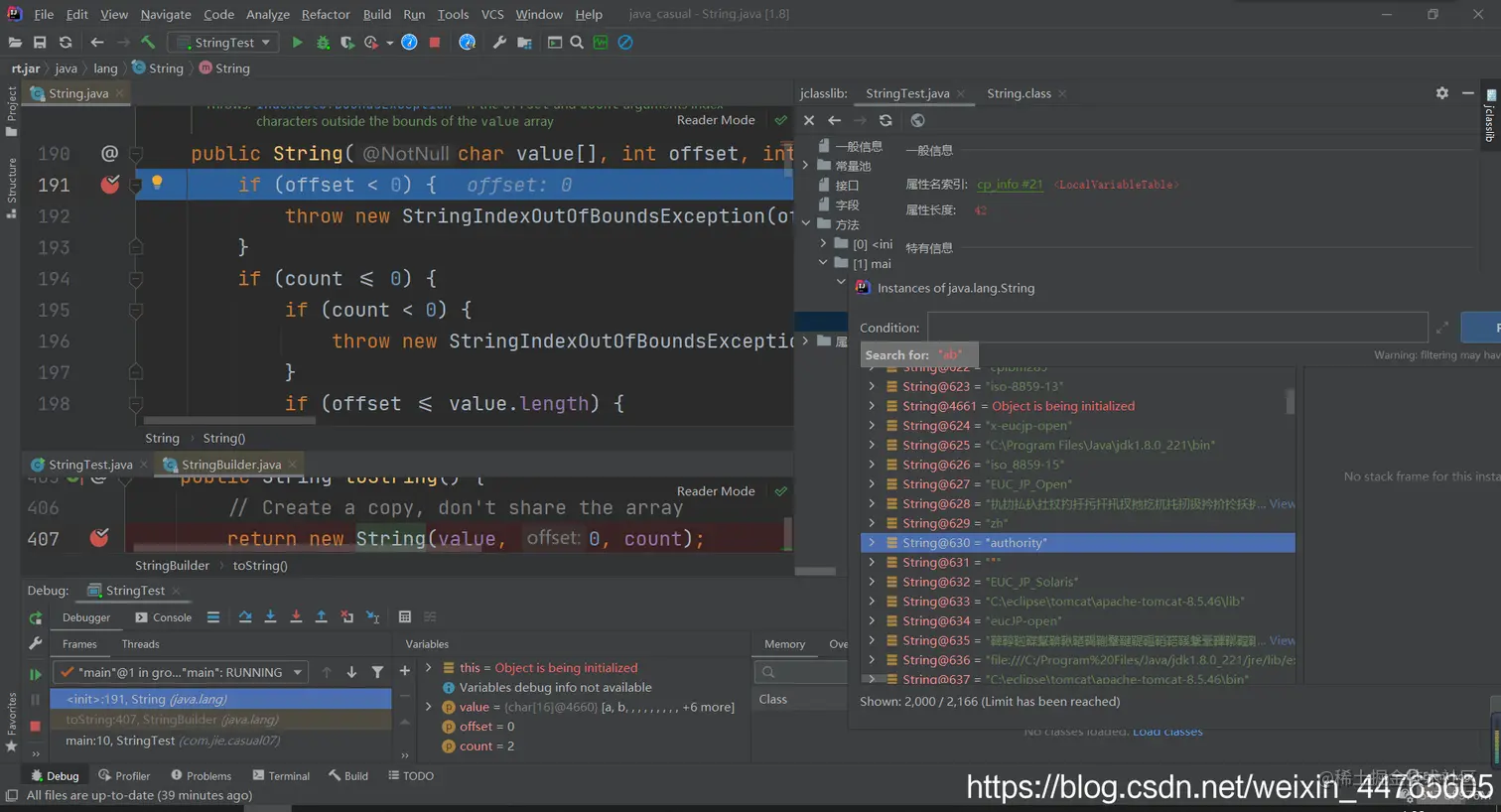This screenshot has height=812, width=1501.
Task: Click the red Force Step Into icon
Action: click(x=296, y=617)
